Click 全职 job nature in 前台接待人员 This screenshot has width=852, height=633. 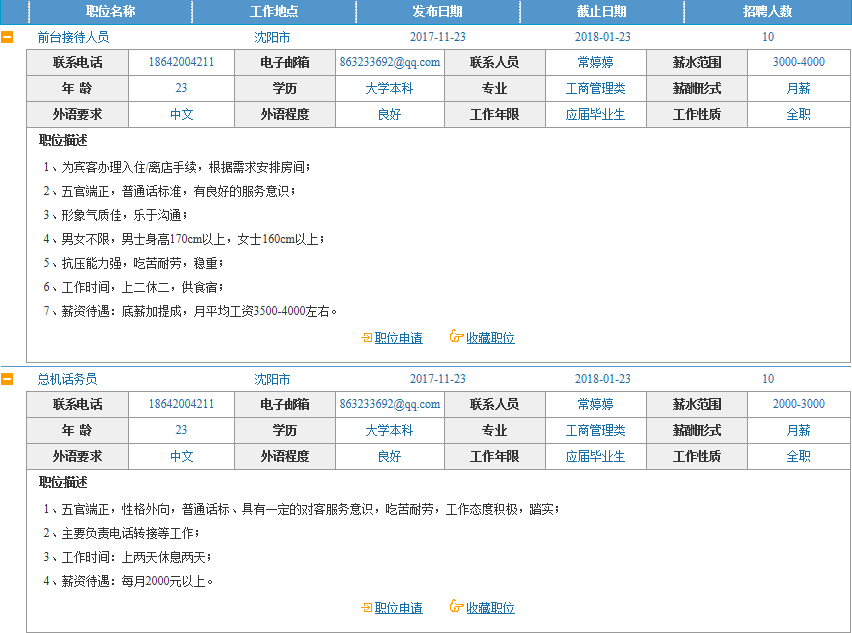click(x=799, y=114)
